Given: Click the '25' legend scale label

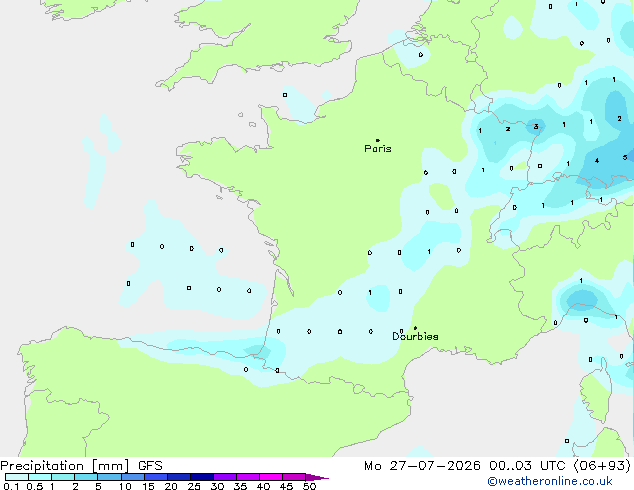Looking at the screenshot, I should click(194, 486).
